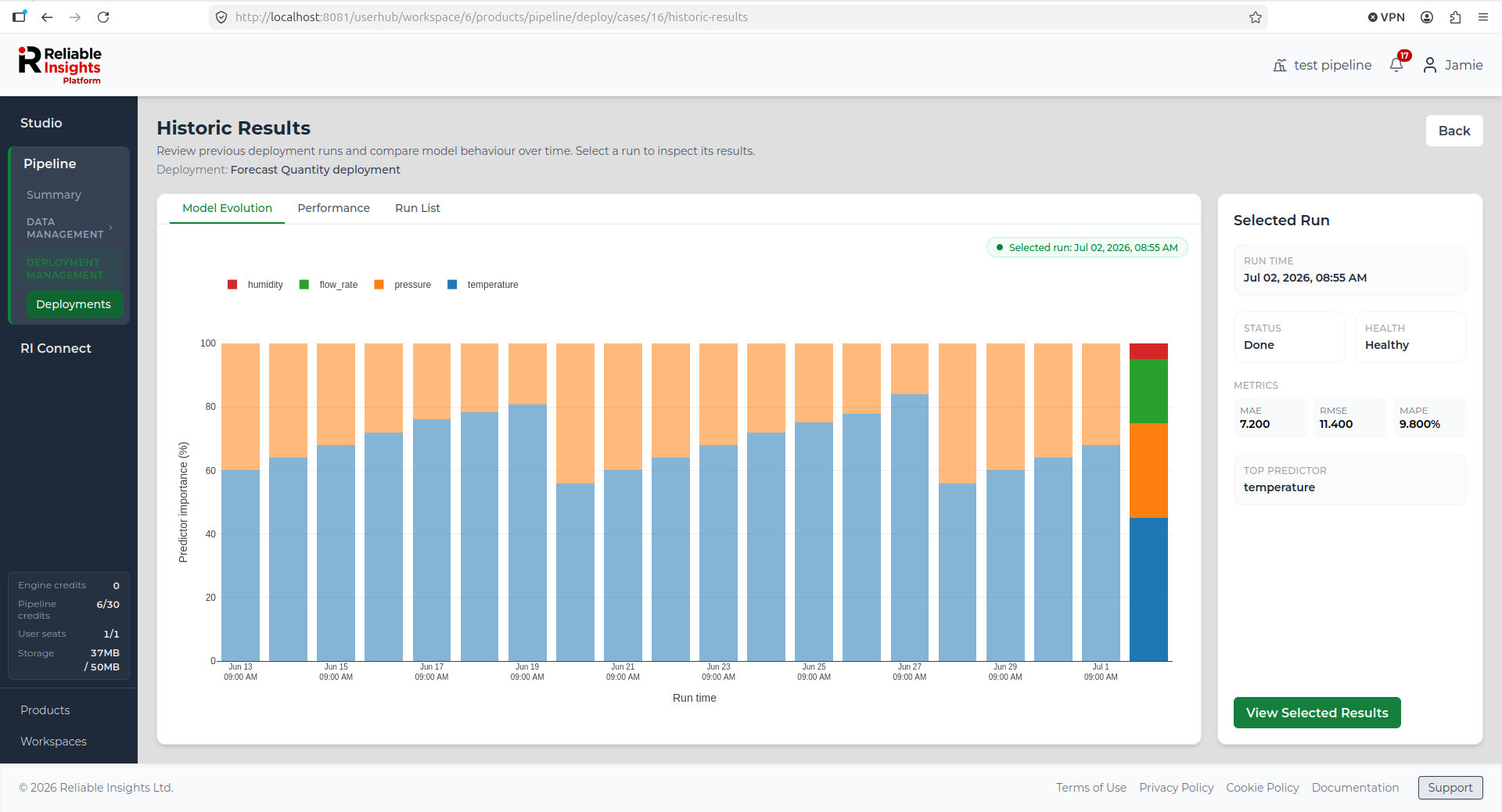
Task: Click Forecast Quantity deployment name
Action: 315,170
